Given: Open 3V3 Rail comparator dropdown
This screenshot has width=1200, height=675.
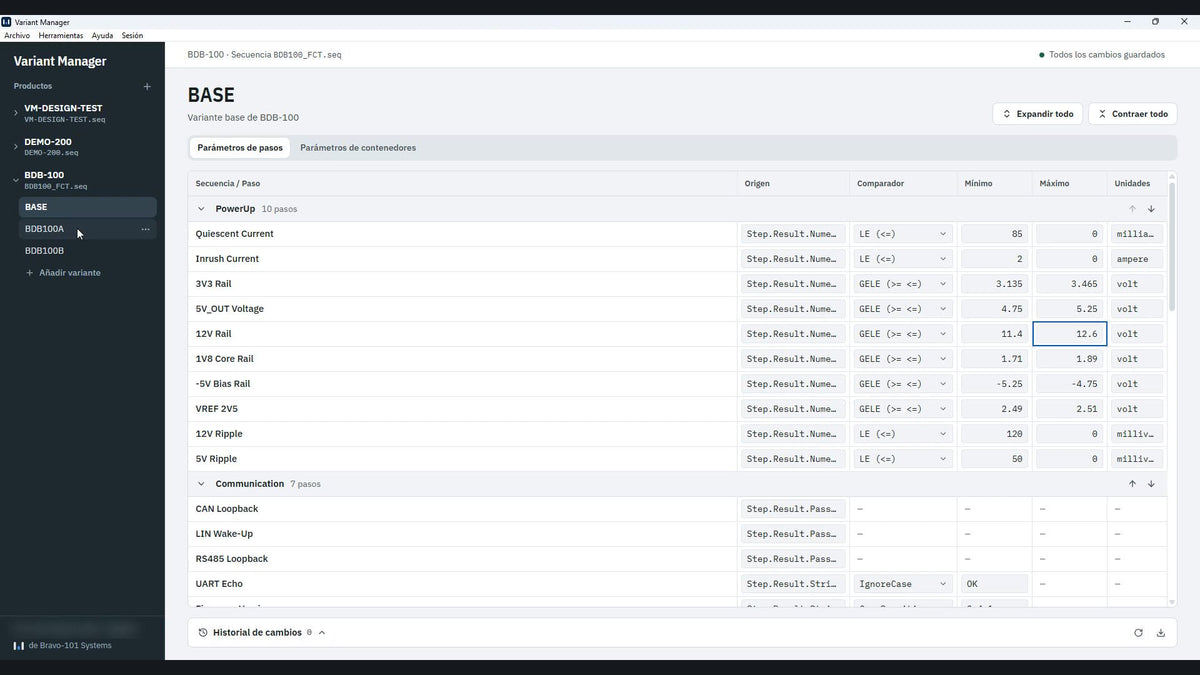Looking at the screenshot, I should click(902, 284).
